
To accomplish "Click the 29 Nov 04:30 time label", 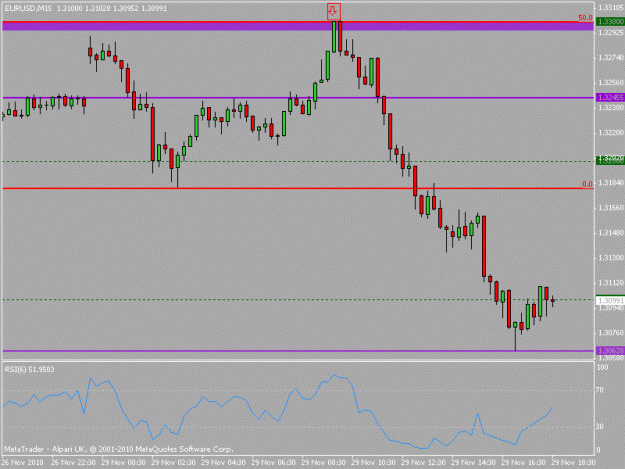I will (224, 463).
